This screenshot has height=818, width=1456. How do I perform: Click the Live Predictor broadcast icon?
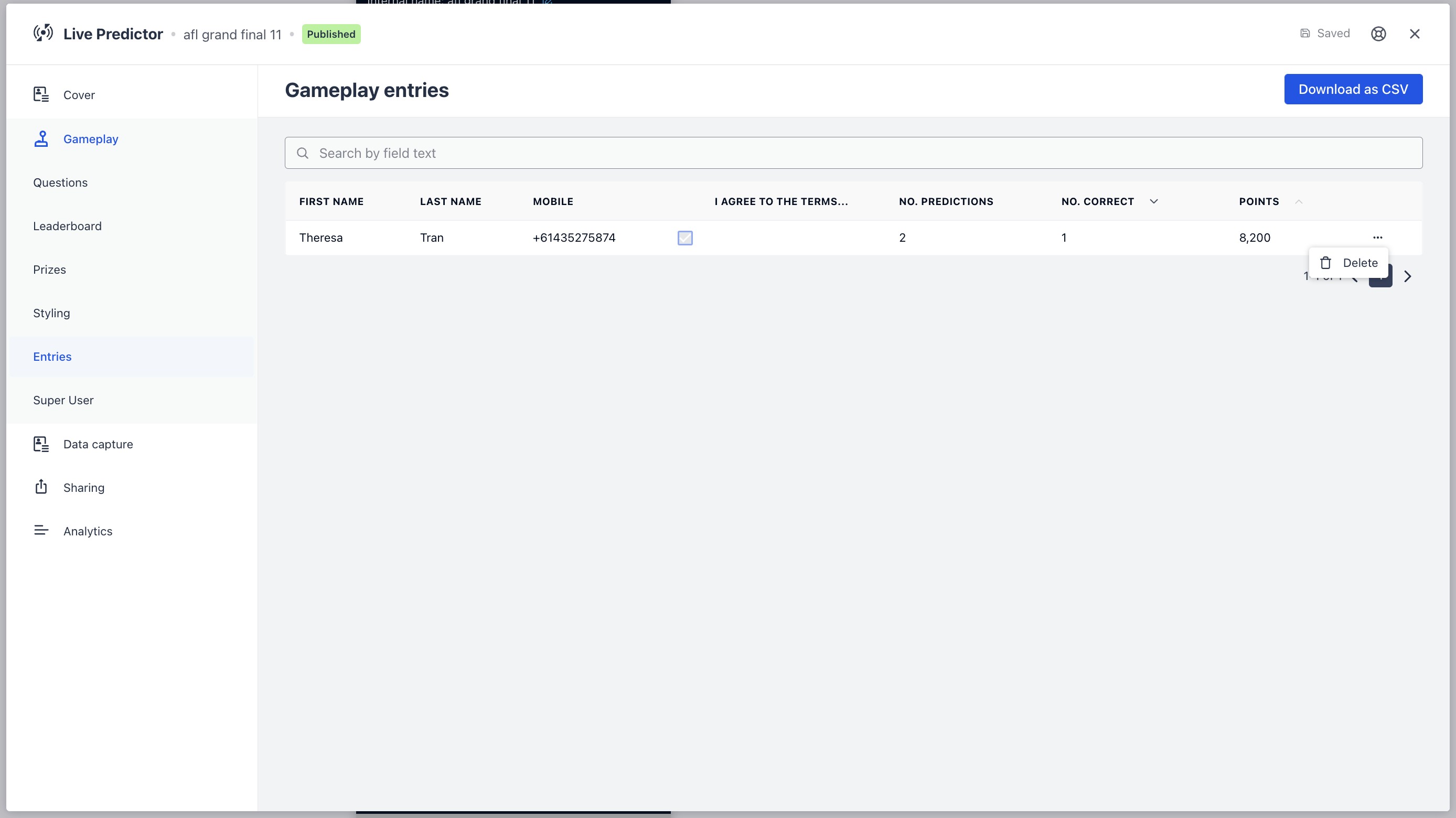[x=43, y=34]
